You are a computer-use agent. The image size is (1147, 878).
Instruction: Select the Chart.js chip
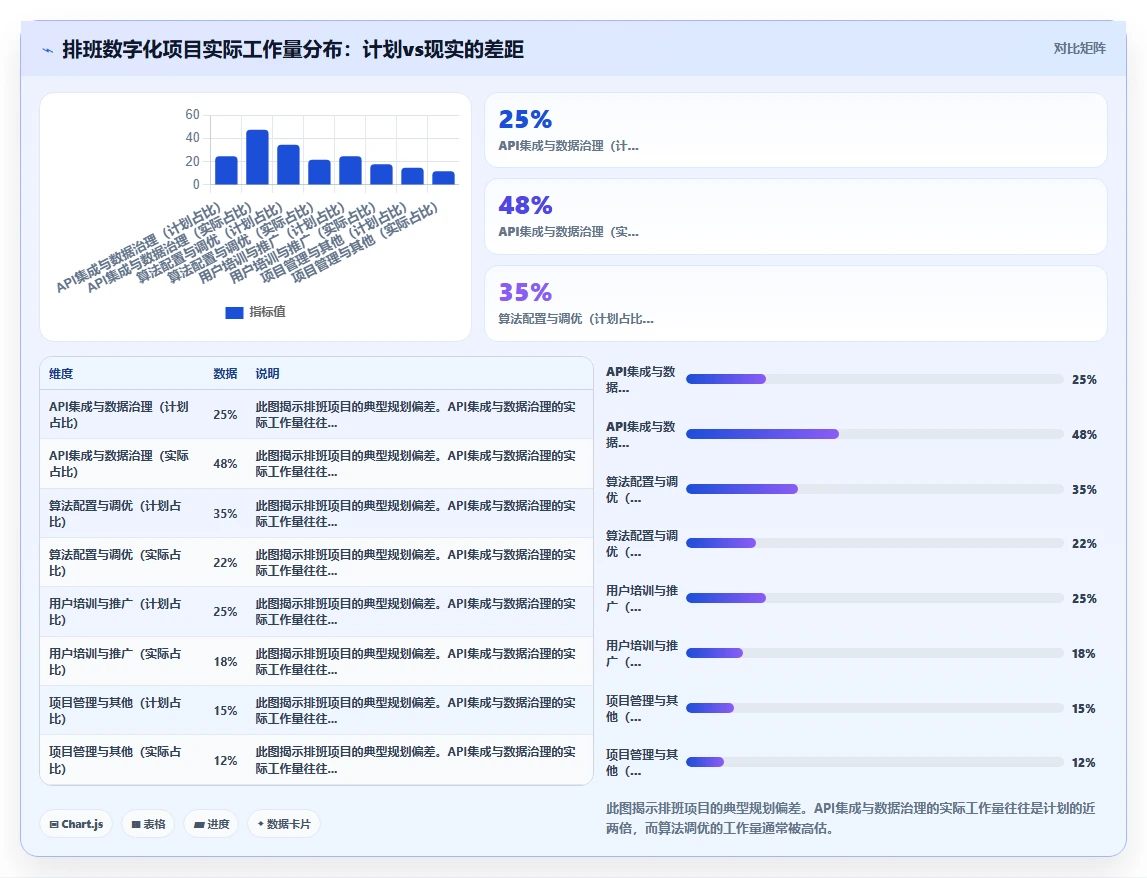pyautogui.click(x=76, y=824)
